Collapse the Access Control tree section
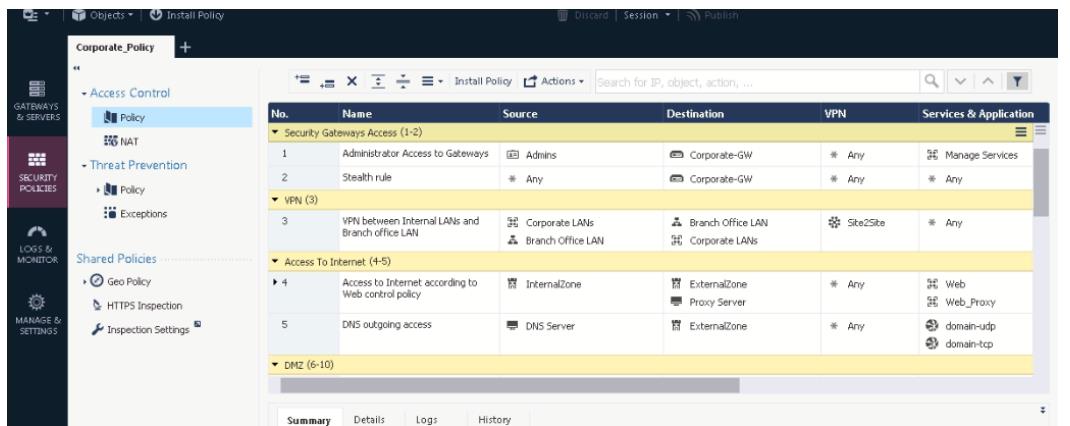 click(87, 94)
